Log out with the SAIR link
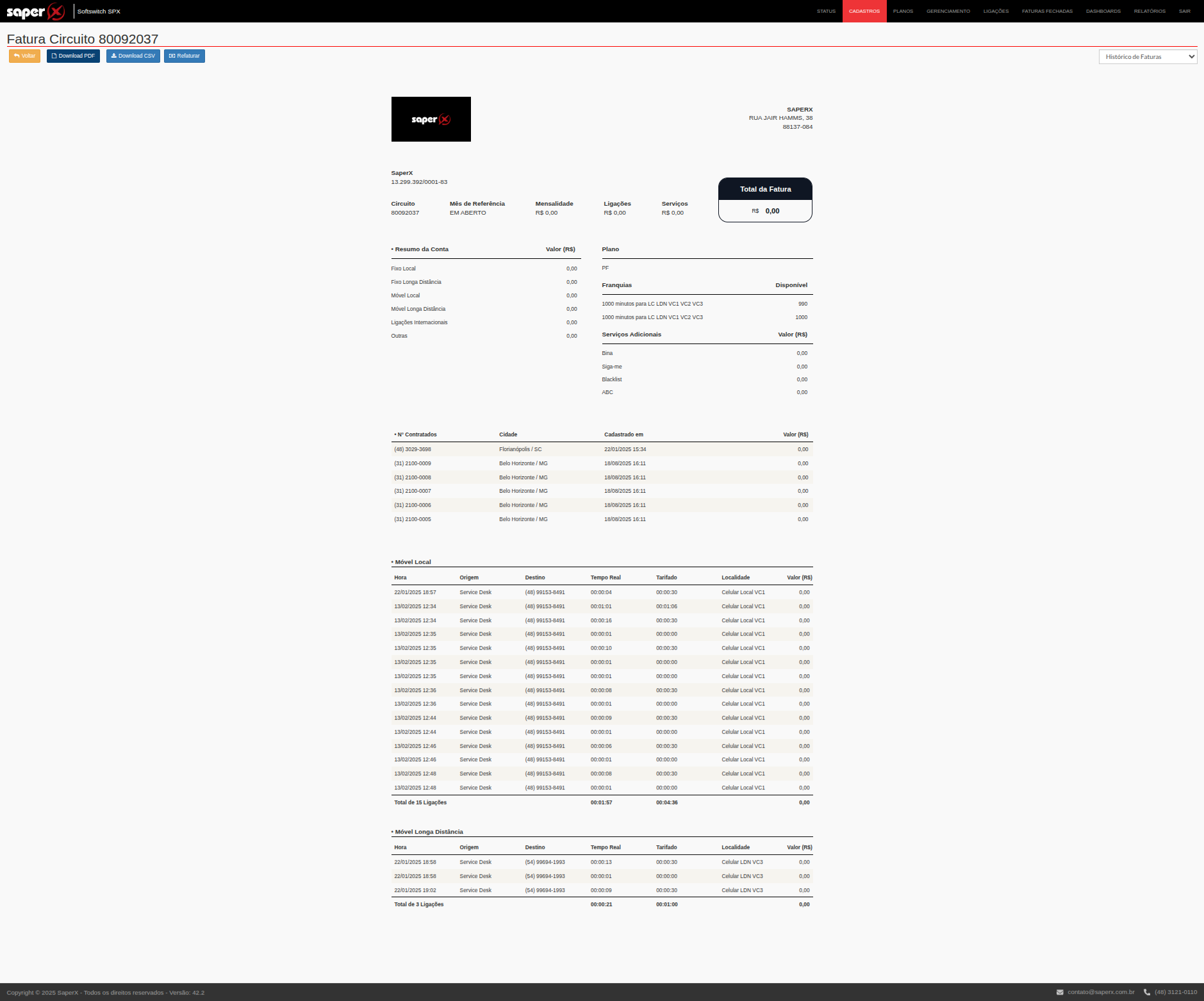1204x1001 pixels. click(x=1184, y=12)
